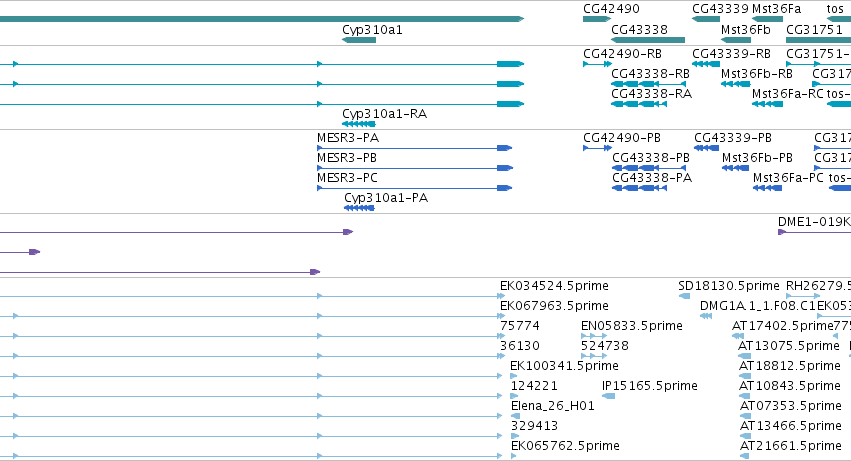
Task: Select the CG43339-RB transcript glyph
Action: pyautogui.click(x=706, y=64)
